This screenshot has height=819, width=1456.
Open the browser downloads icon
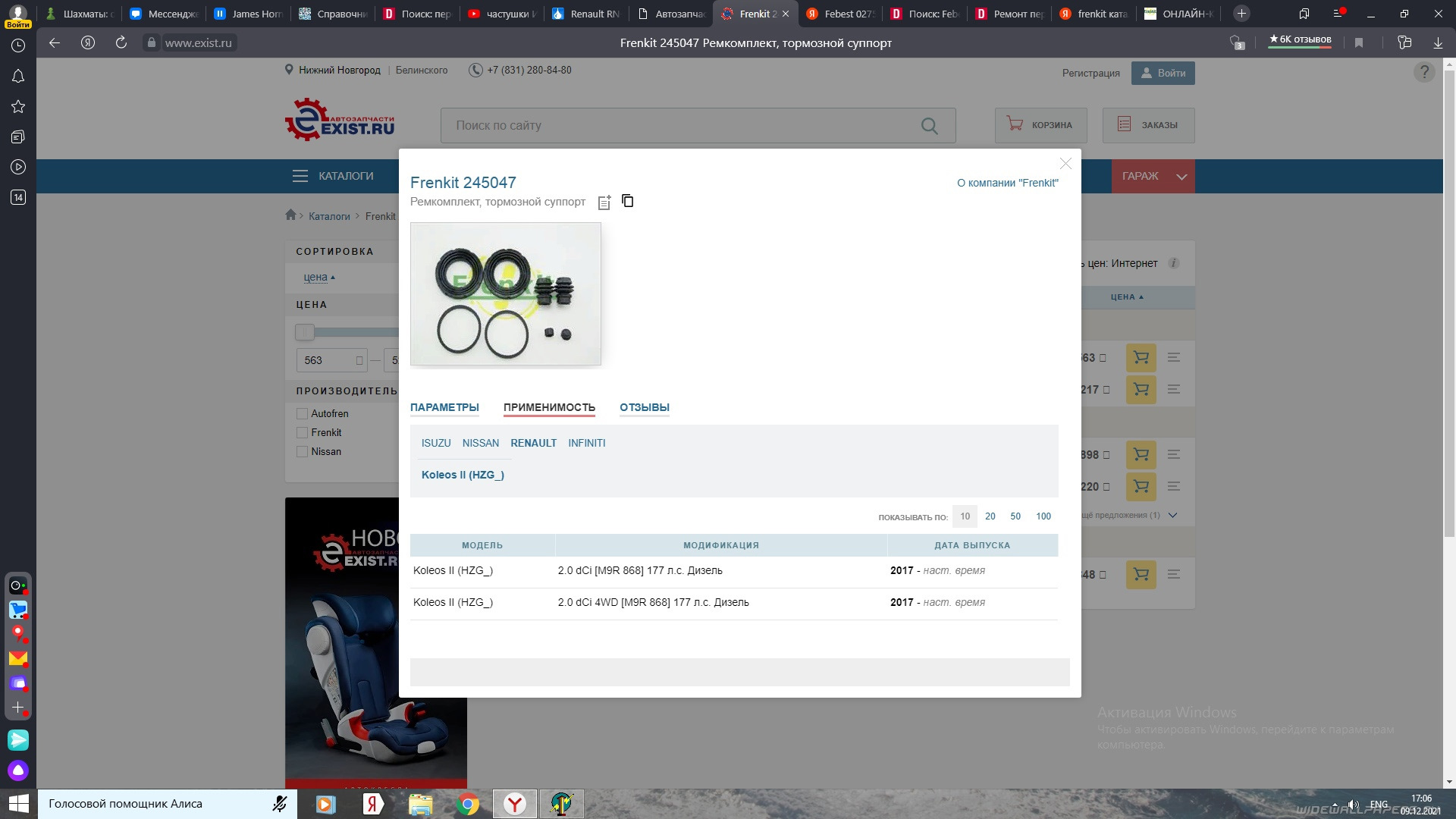pyautogui.click(x=1437, y=43)
